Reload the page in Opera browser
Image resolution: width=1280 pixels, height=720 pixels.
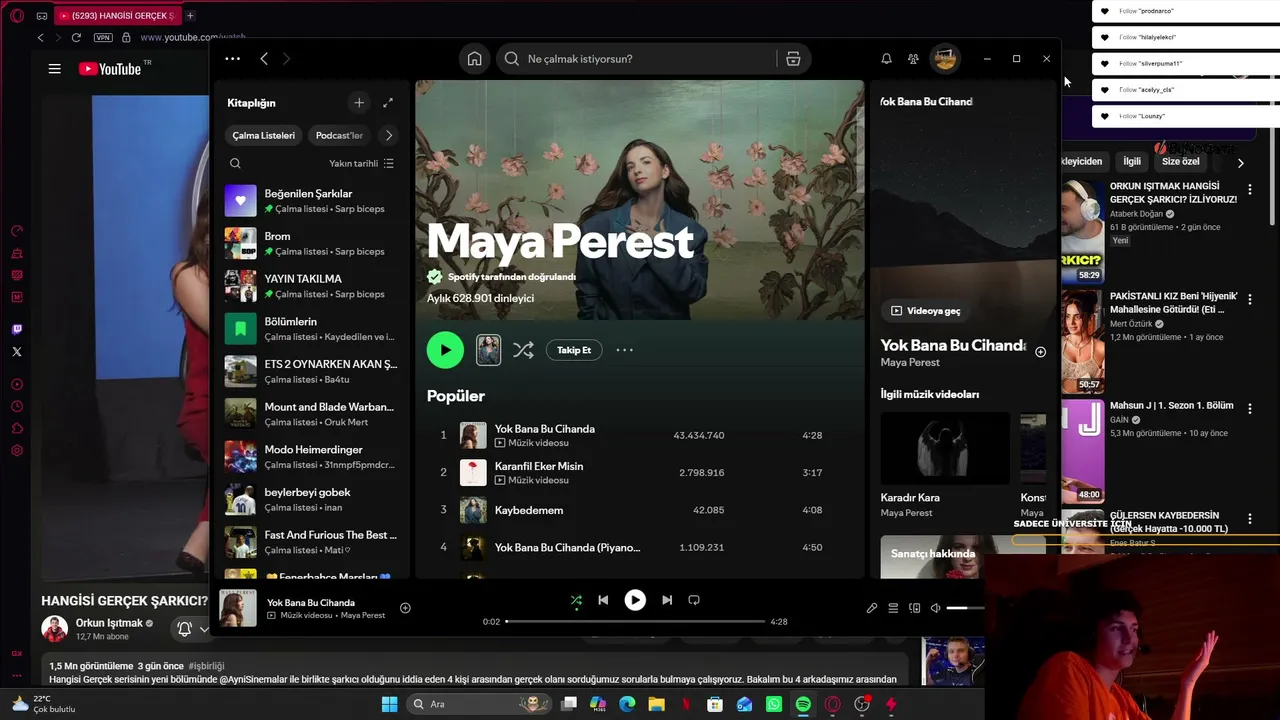(76, 37)
